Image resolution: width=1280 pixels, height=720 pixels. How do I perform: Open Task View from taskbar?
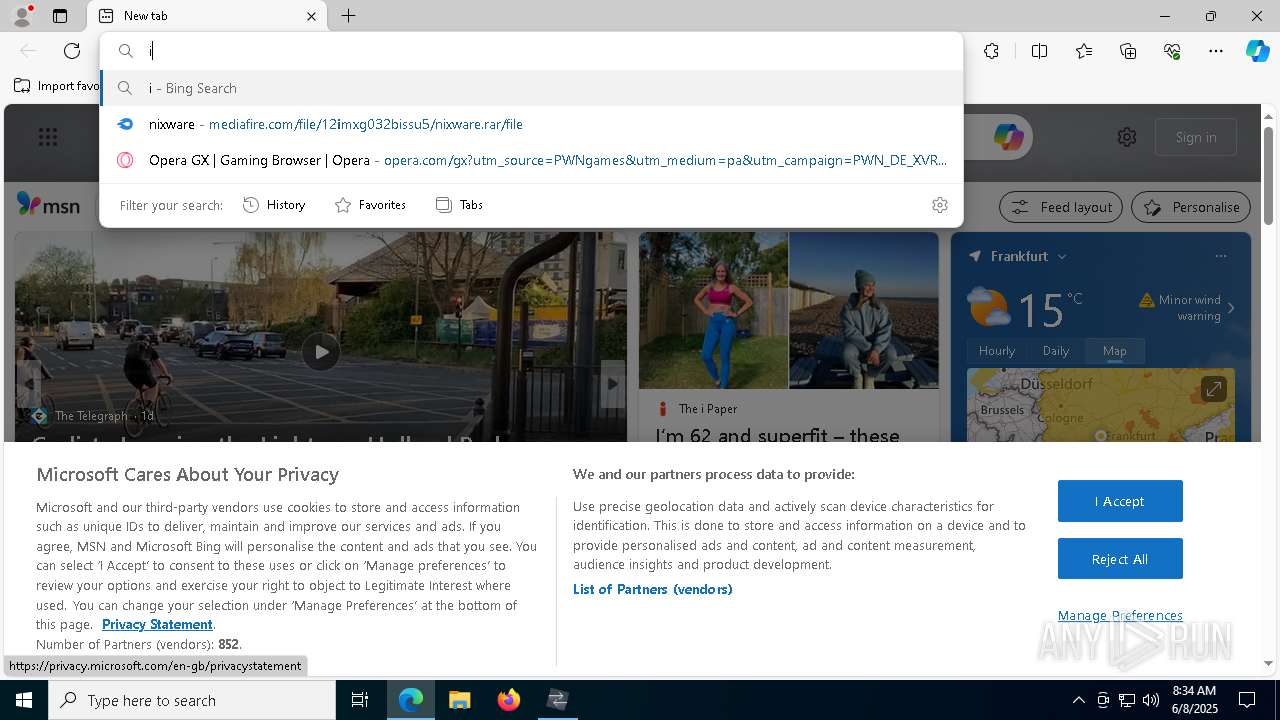pyautogui.click(x=360, y=700)
